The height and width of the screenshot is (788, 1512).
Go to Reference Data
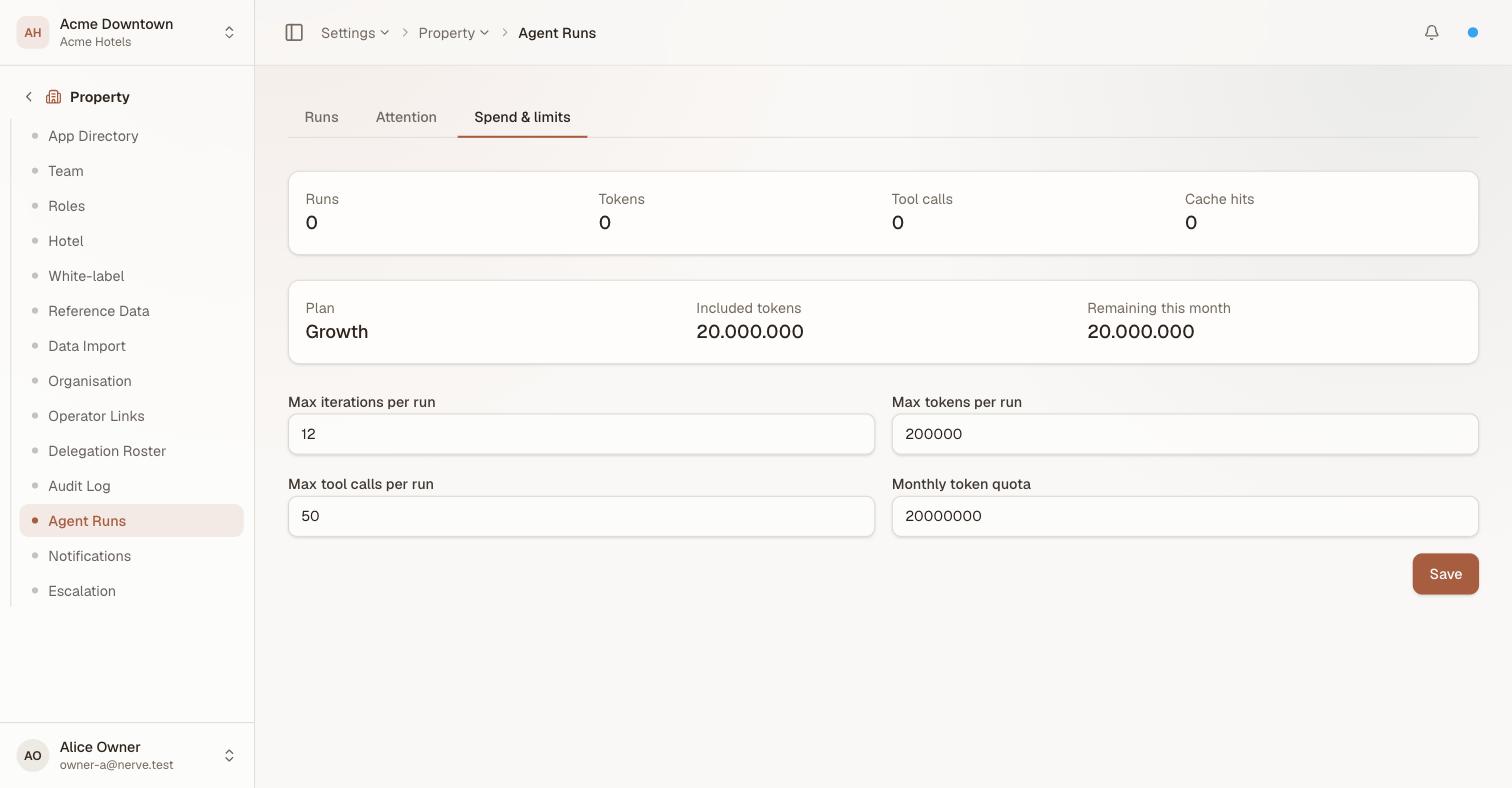131,311
